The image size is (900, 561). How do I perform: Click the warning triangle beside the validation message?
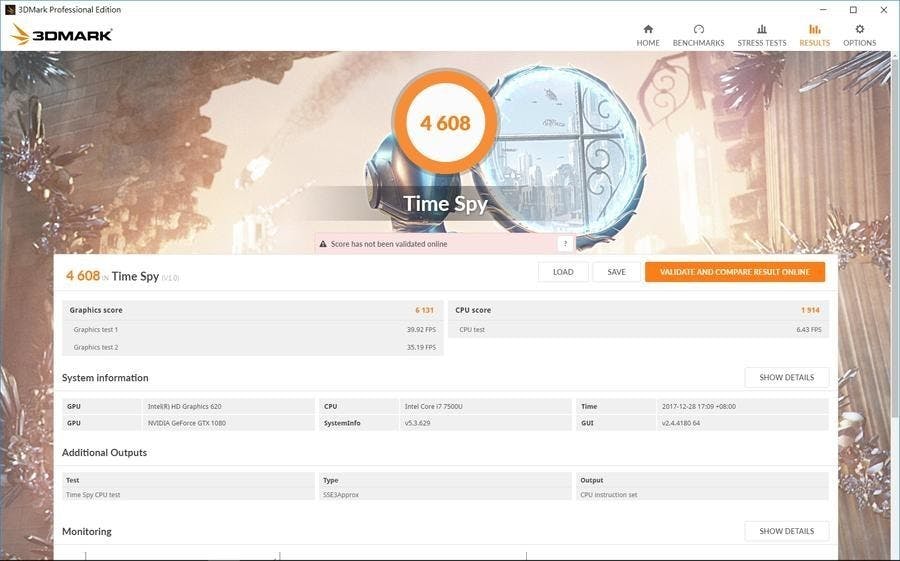[x=323, y=244]
